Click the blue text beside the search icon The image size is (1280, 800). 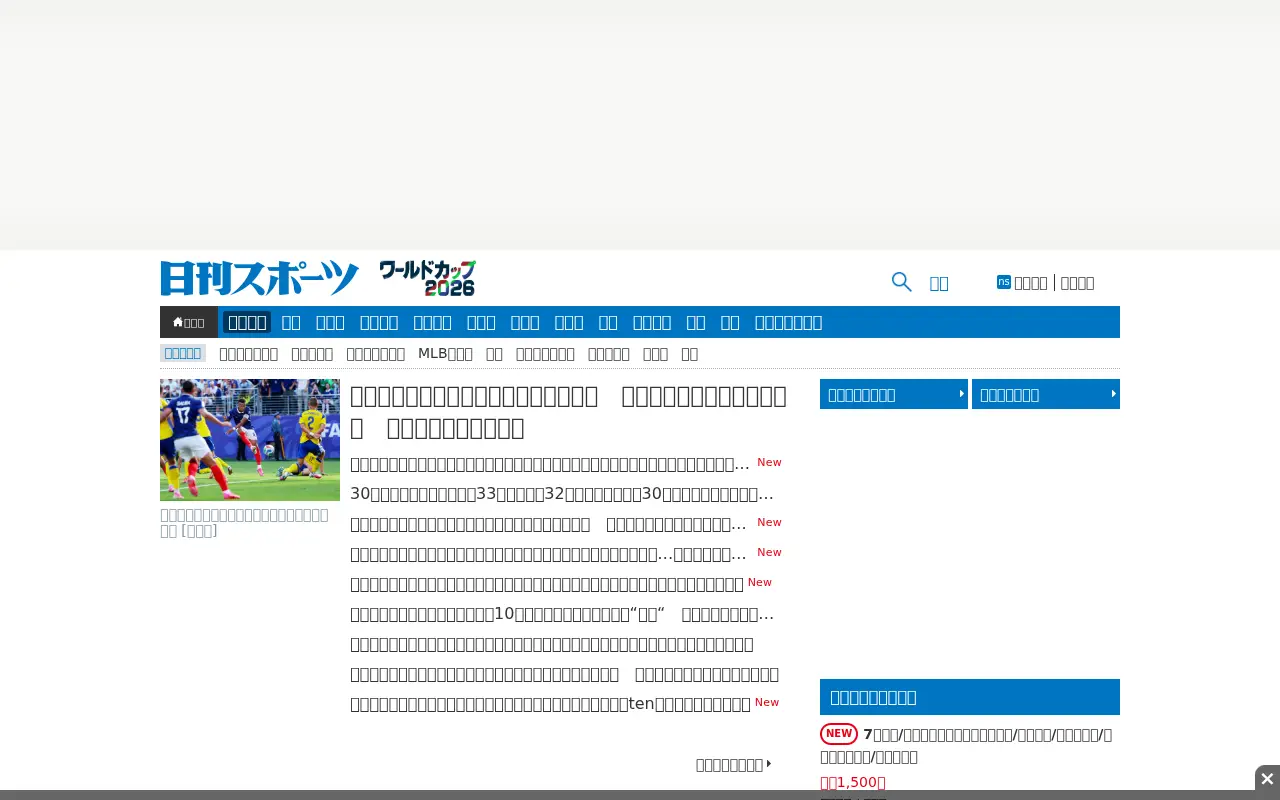939,283
